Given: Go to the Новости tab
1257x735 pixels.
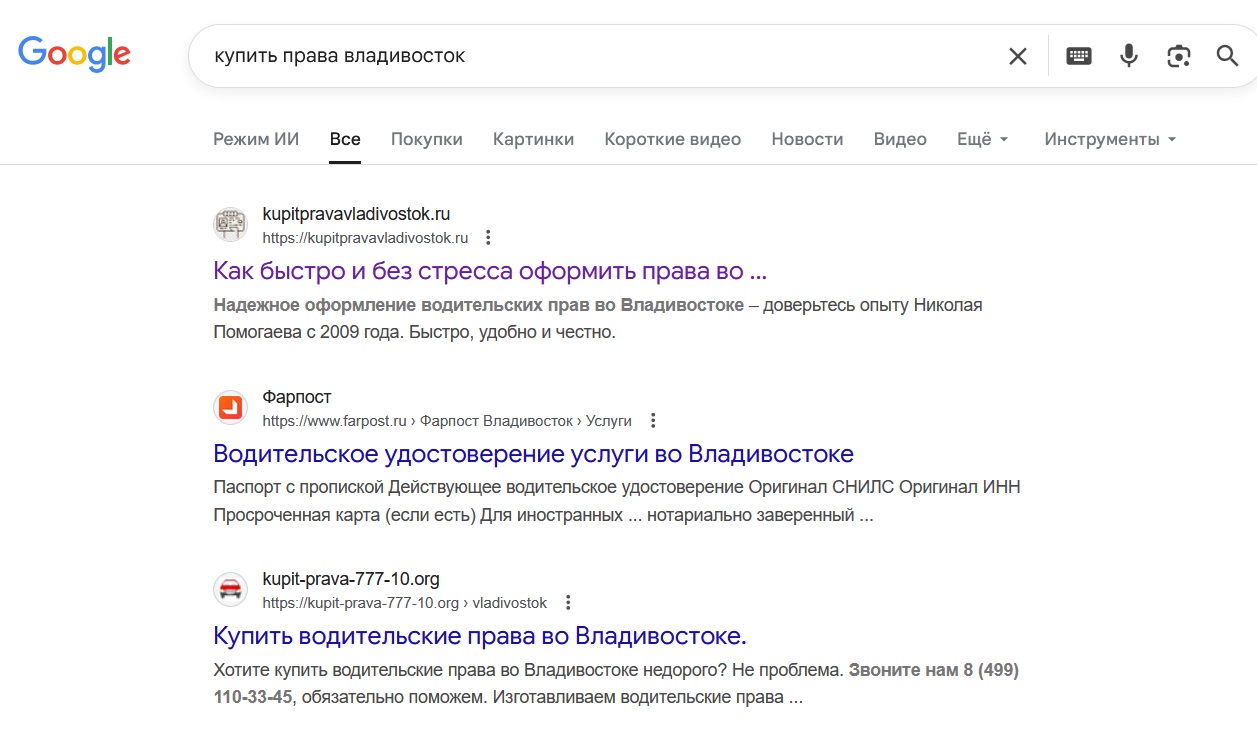Looking at the screenshot, I should point(807,139).
